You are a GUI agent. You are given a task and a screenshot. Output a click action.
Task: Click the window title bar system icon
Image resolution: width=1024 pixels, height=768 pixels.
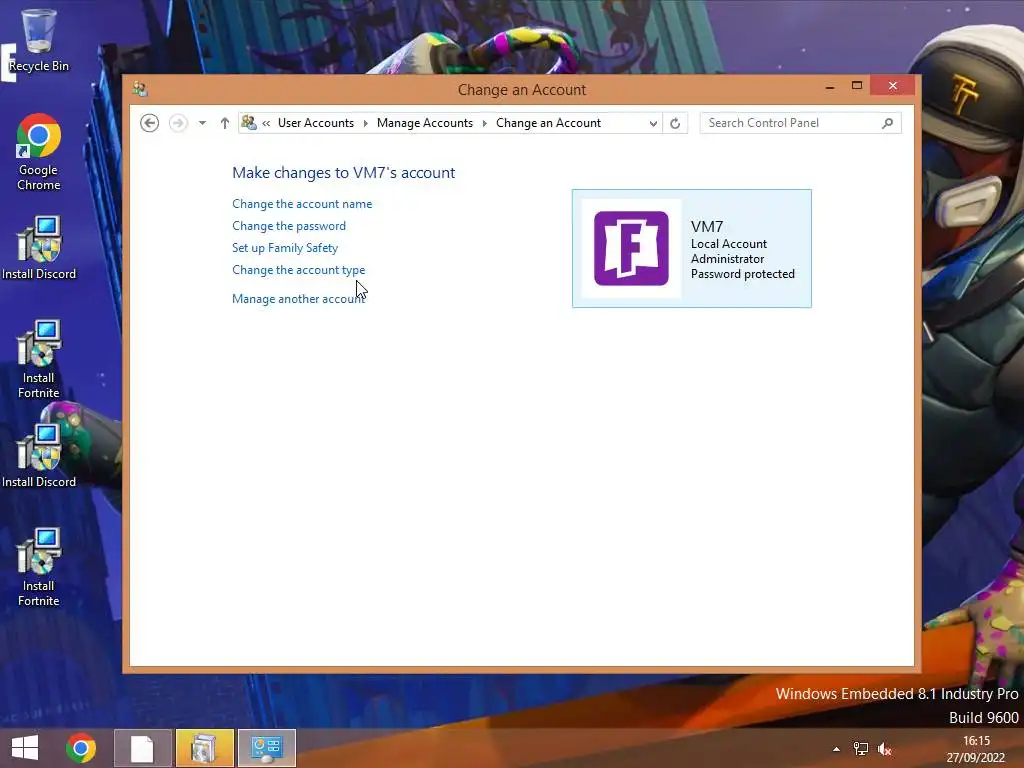pyautogui.click(x=139, y=88)
